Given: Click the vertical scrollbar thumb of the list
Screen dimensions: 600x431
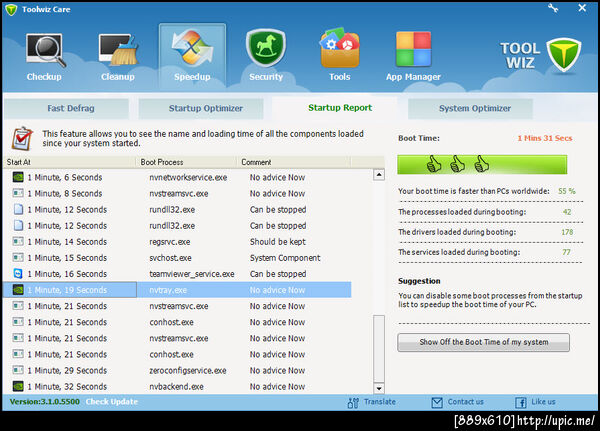Looking at the screenshot, I should click(379, 348).
